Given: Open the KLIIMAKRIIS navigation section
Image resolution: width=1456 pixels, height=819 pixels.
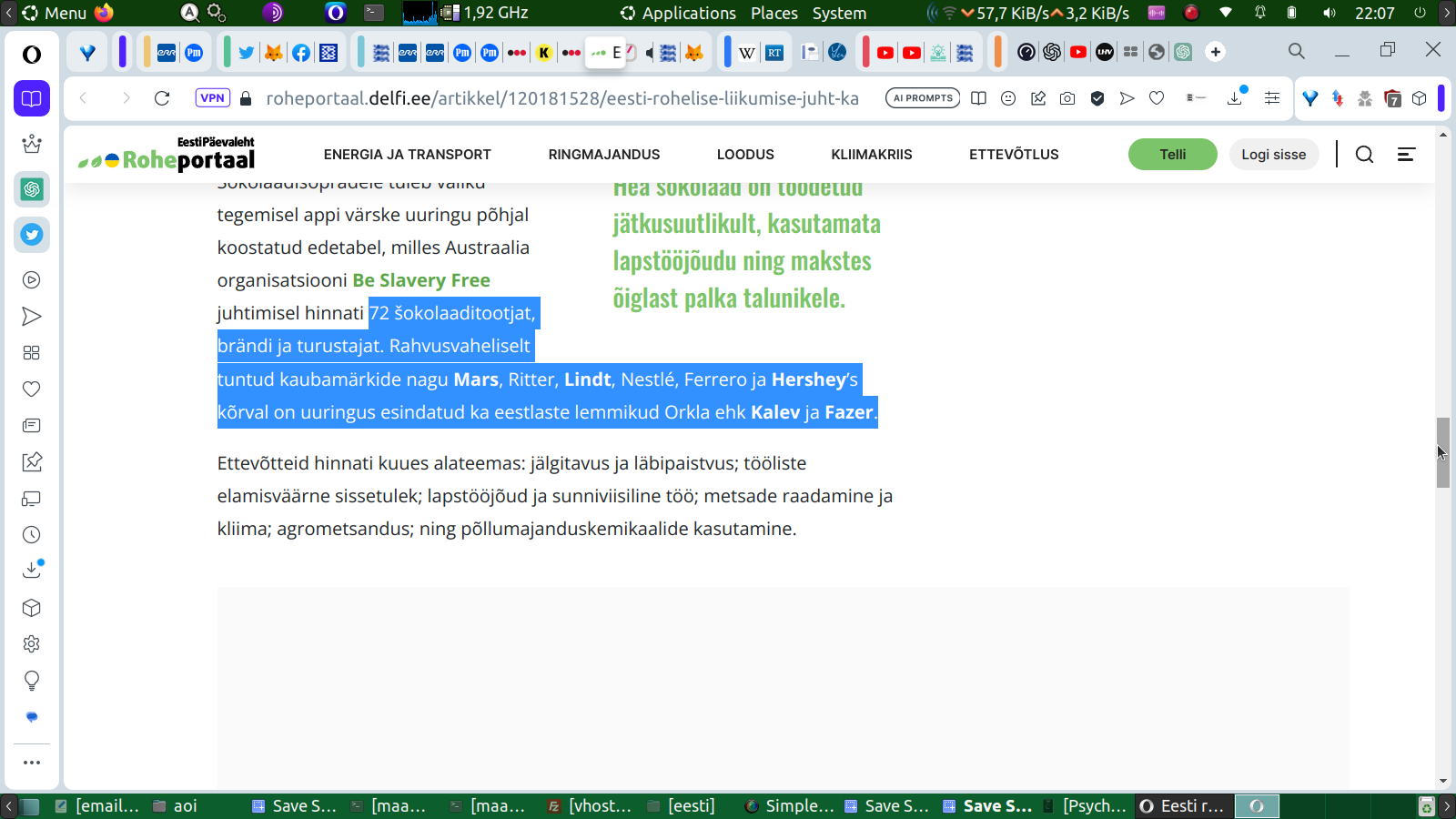Looking at the screenshot, I should coord(871,155).
